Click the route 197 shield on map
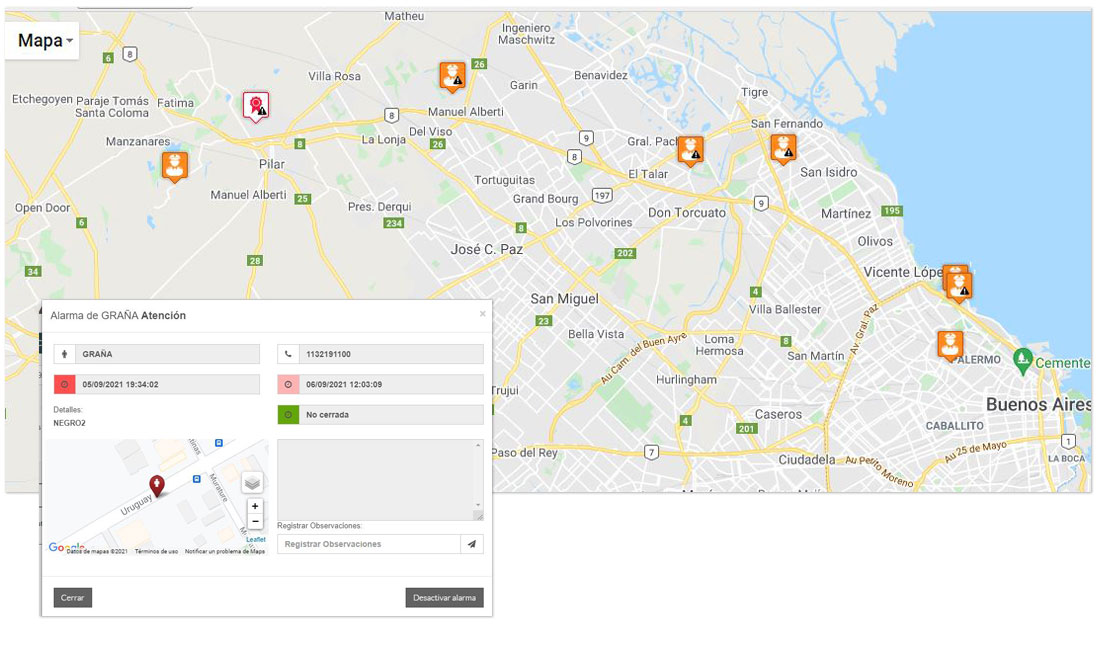This screenshot has width=1100, height=650. click(x=602, y=196)
